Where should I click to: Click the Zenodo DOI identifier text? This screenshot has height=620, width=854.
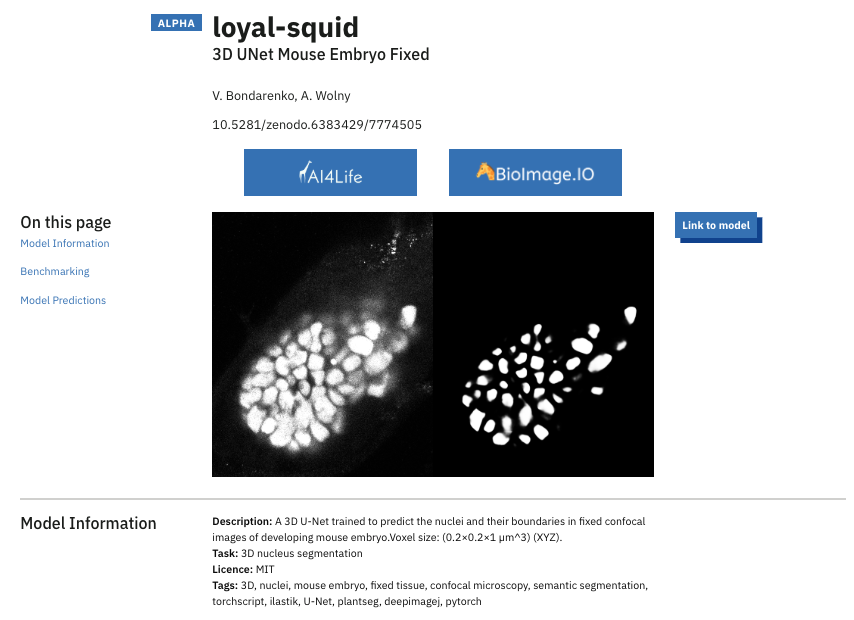tap(317, 125)
